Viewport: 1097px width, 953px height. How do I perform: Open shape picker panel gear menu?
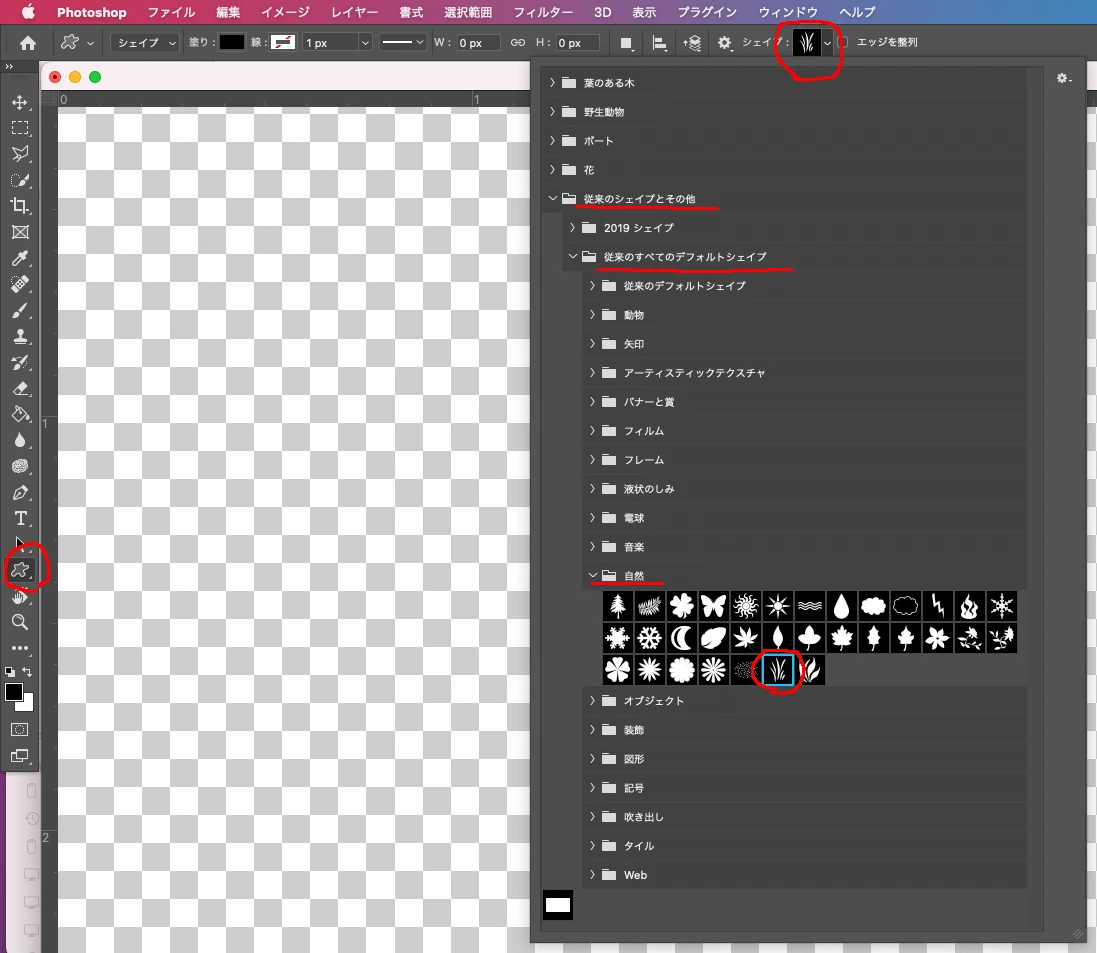click(x=1064, y=78)
